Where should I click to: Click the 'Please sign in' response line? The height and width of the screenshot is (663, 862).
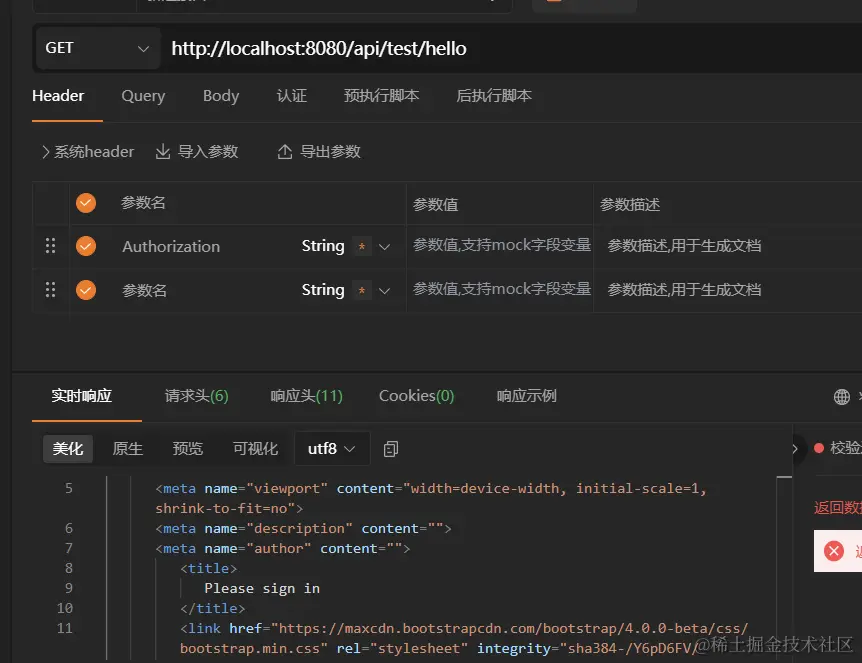tap(262, 588)
